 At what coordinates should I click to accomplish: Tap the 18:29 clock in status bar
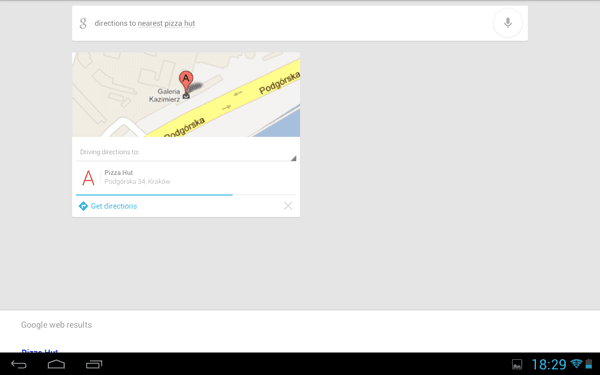(x=549, y=364)
